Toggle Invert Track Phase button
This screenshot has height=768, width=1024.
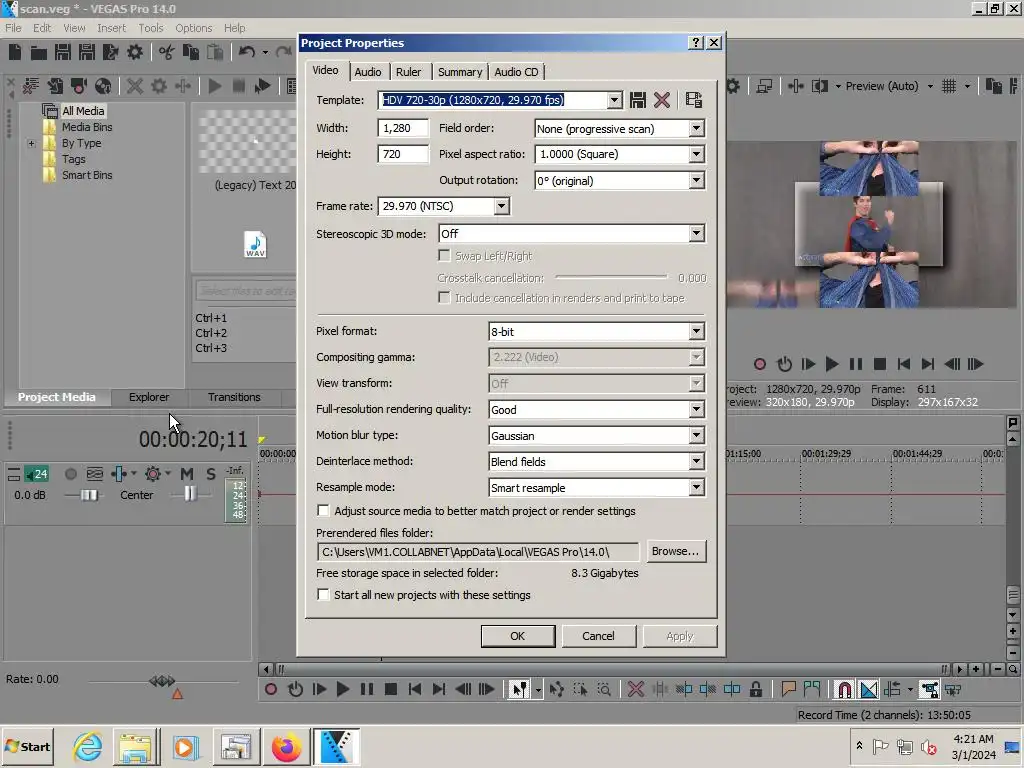[95, 473]
